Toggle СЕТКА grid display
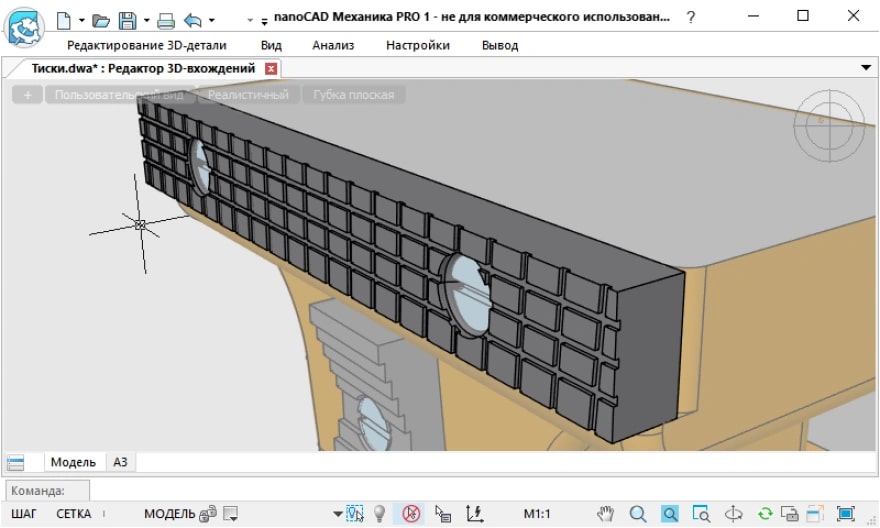The width and height of the screenshot is (880, 528). pyautogui.click(x=73, y=514)
